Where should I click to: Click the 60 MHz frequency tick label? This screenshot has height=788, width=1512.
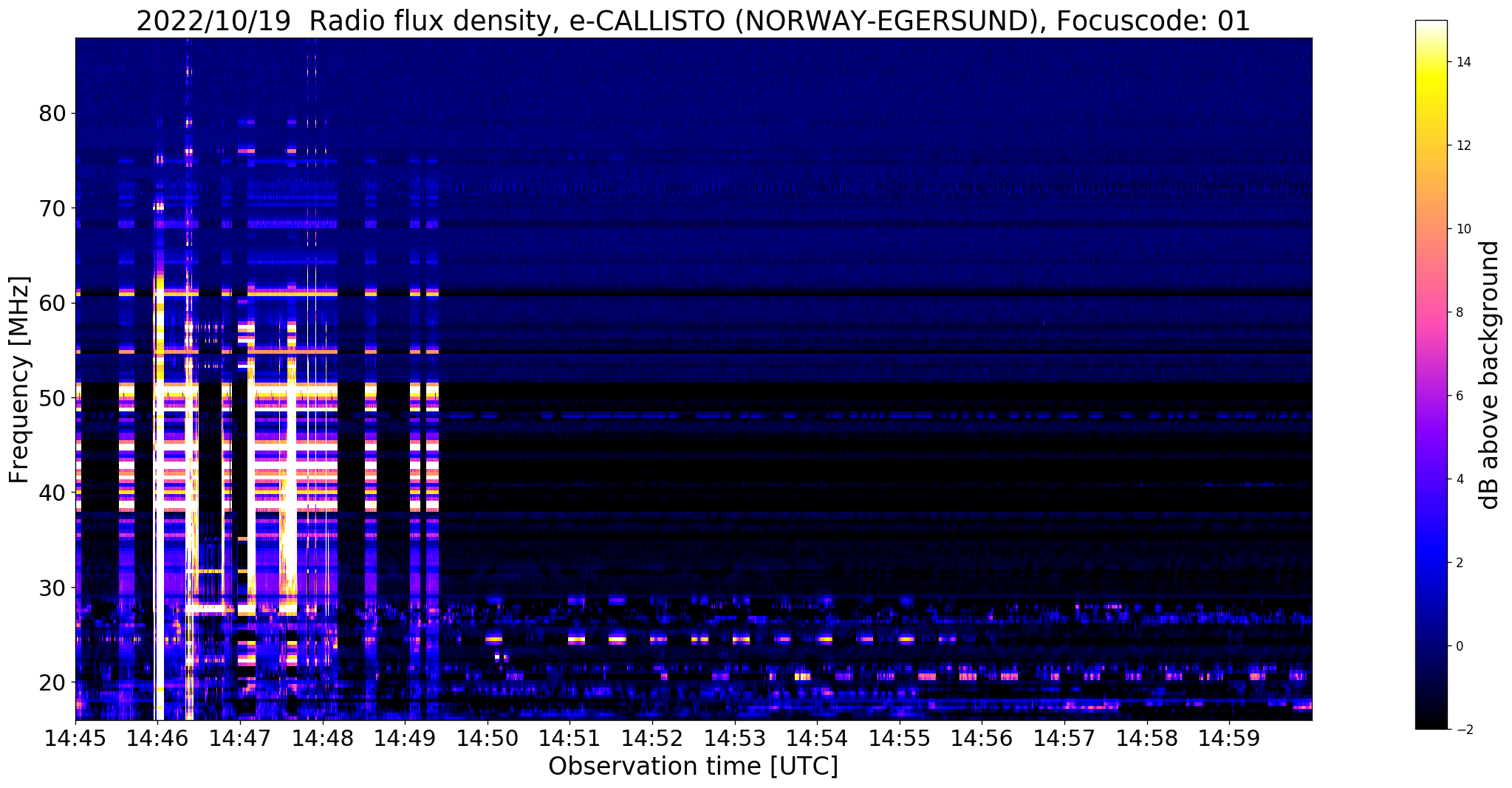click(x=52, y=303)
